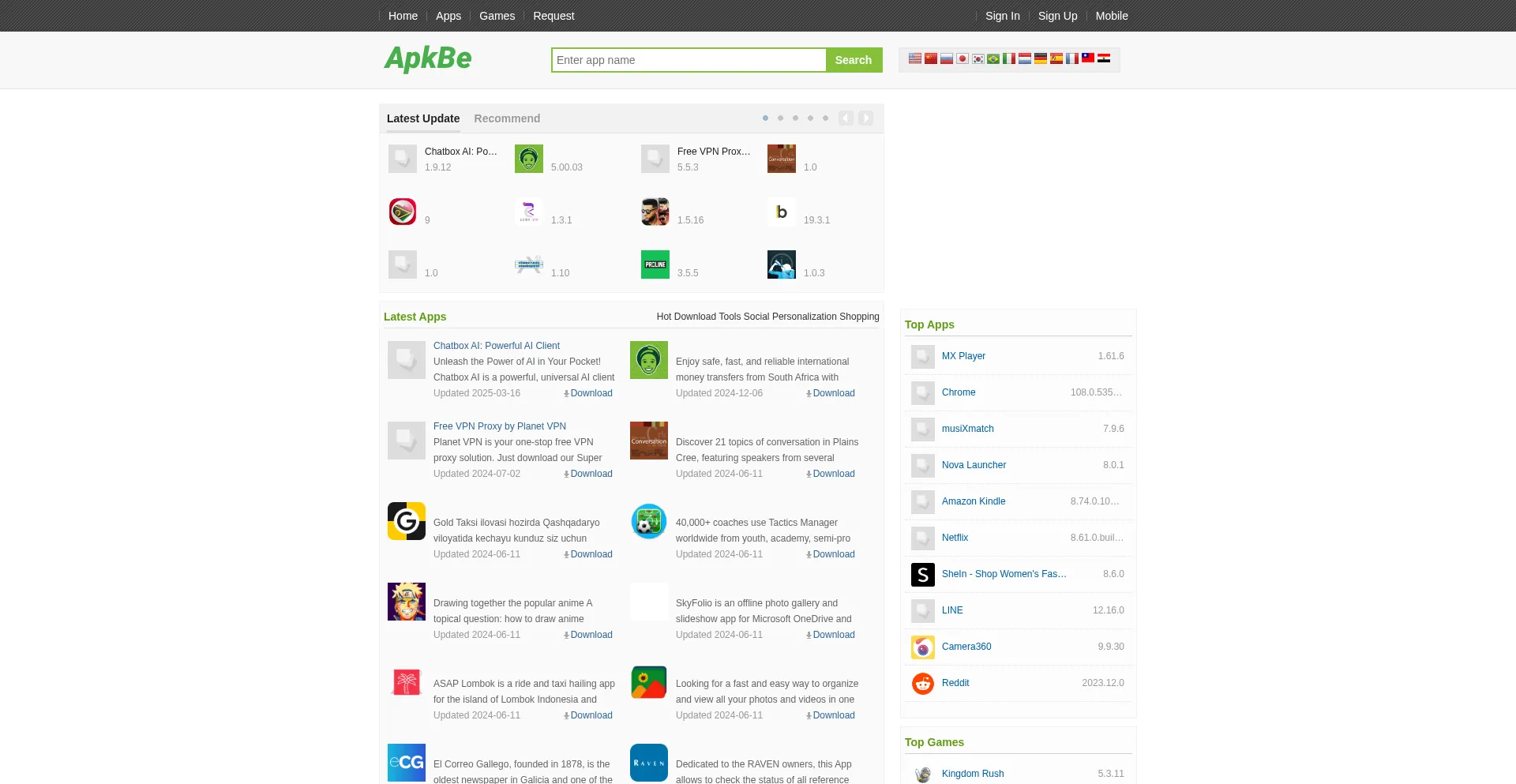Viewport: 1516px width, 784px height.
Task: Select the Reddit icon in Top Apps sidebar
Action: click(921, 683)
